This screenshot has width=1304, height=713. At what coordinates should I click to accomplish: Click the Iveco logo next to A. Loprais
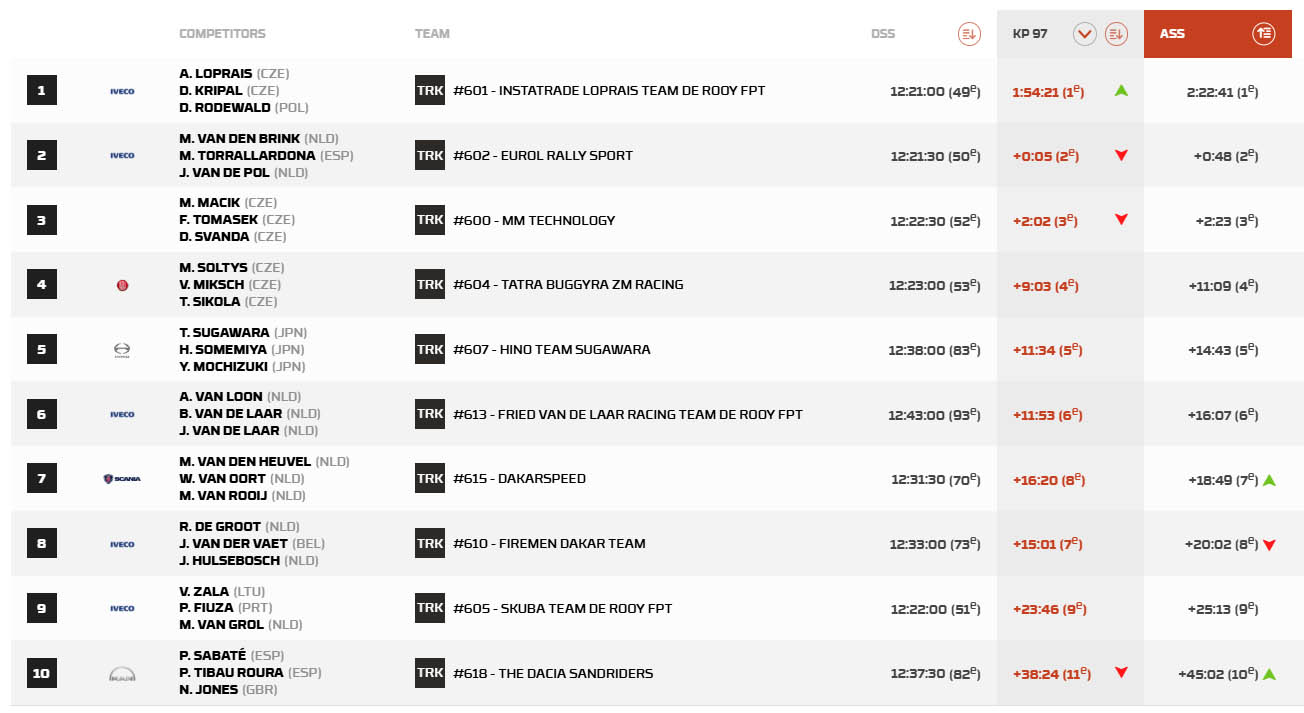[122, 91]
